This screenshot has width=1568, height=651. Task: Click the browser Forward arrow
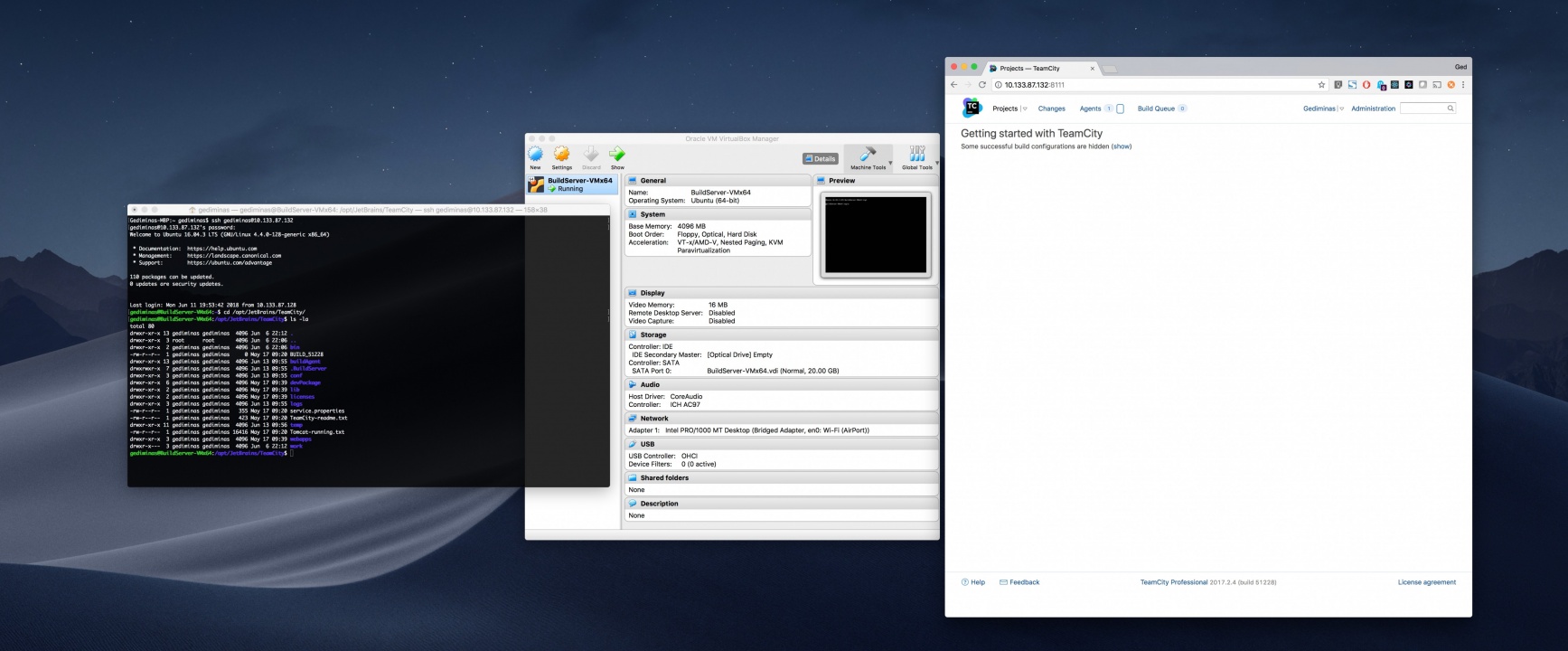tap(968, 85)
